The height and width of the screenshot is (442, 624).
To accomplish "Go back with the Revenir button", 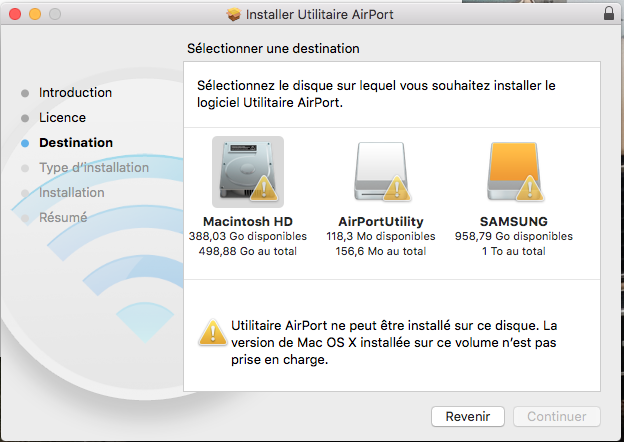I will 468,417.
